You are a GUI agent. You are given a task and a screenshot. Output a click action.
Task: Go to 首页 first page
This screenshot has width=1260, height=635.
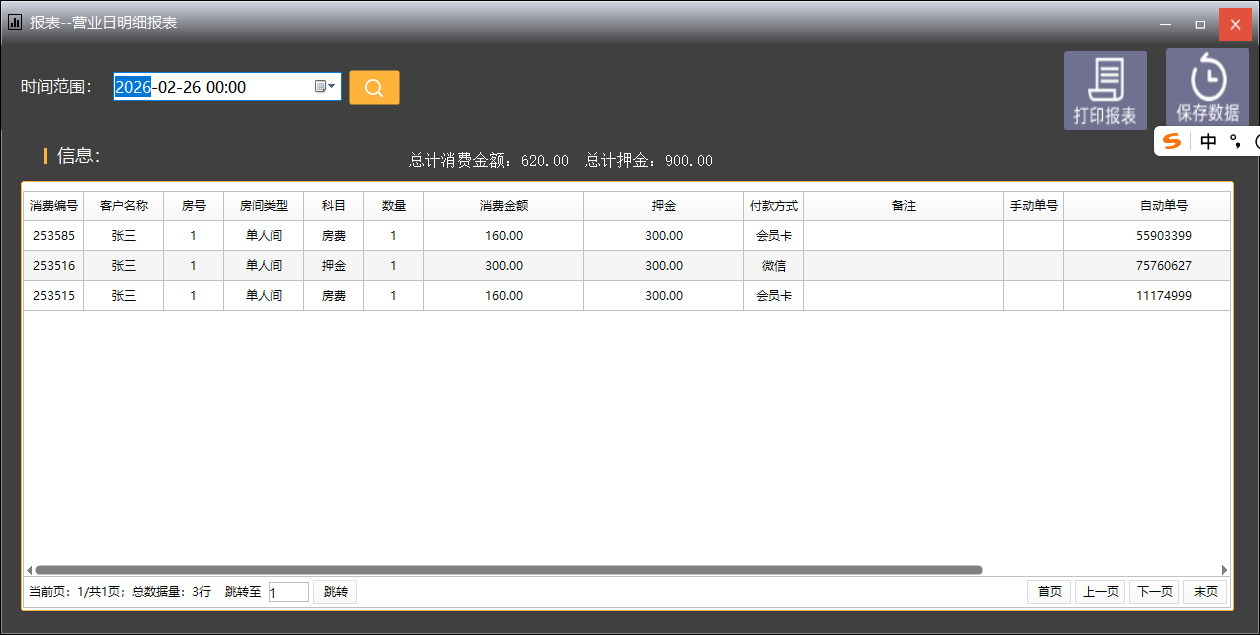[1049, 592]
